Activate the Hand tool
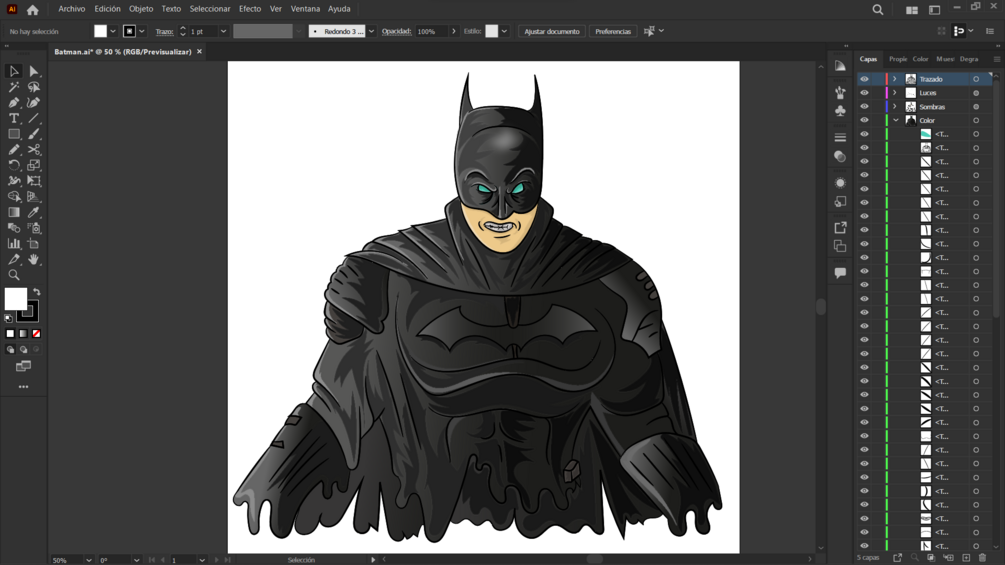The image size is (1005, 565). point(33,259)
